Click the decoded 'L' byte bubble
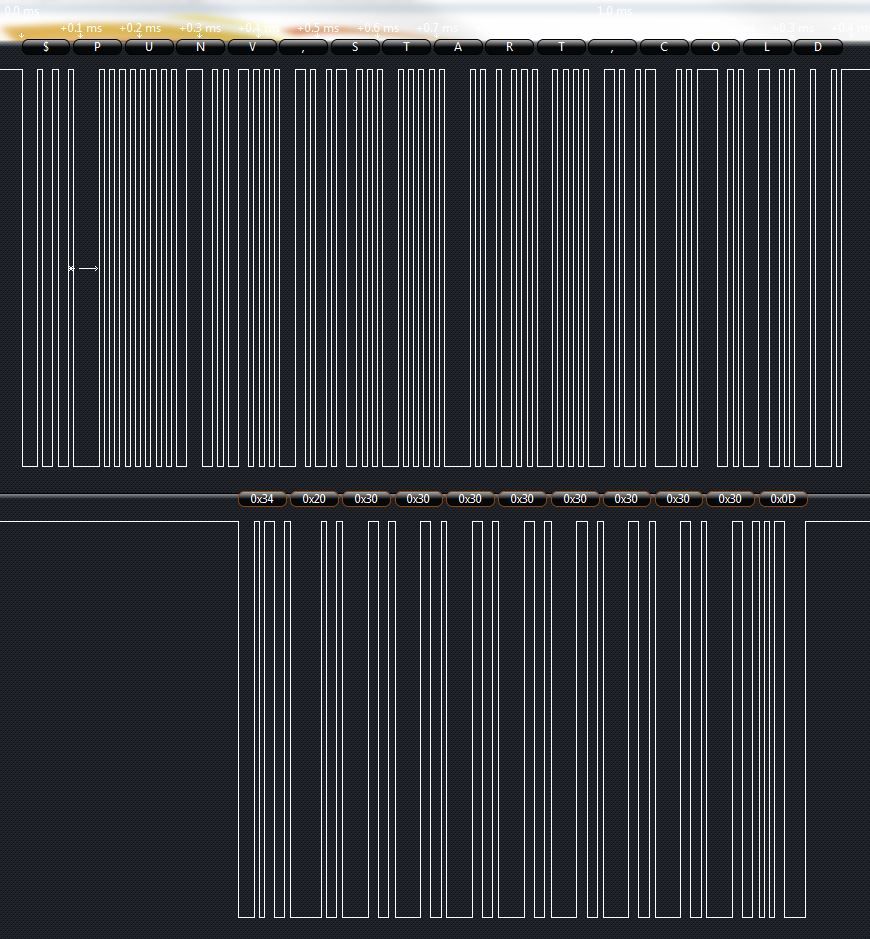 click(767, 47)
